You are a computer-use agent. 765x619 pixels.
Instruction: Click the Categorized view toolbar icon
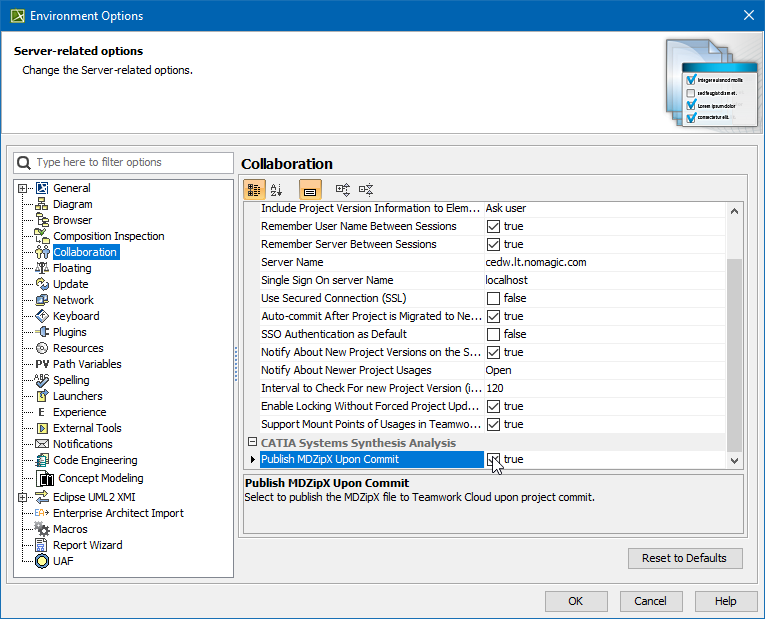click(x=254, y=189)
